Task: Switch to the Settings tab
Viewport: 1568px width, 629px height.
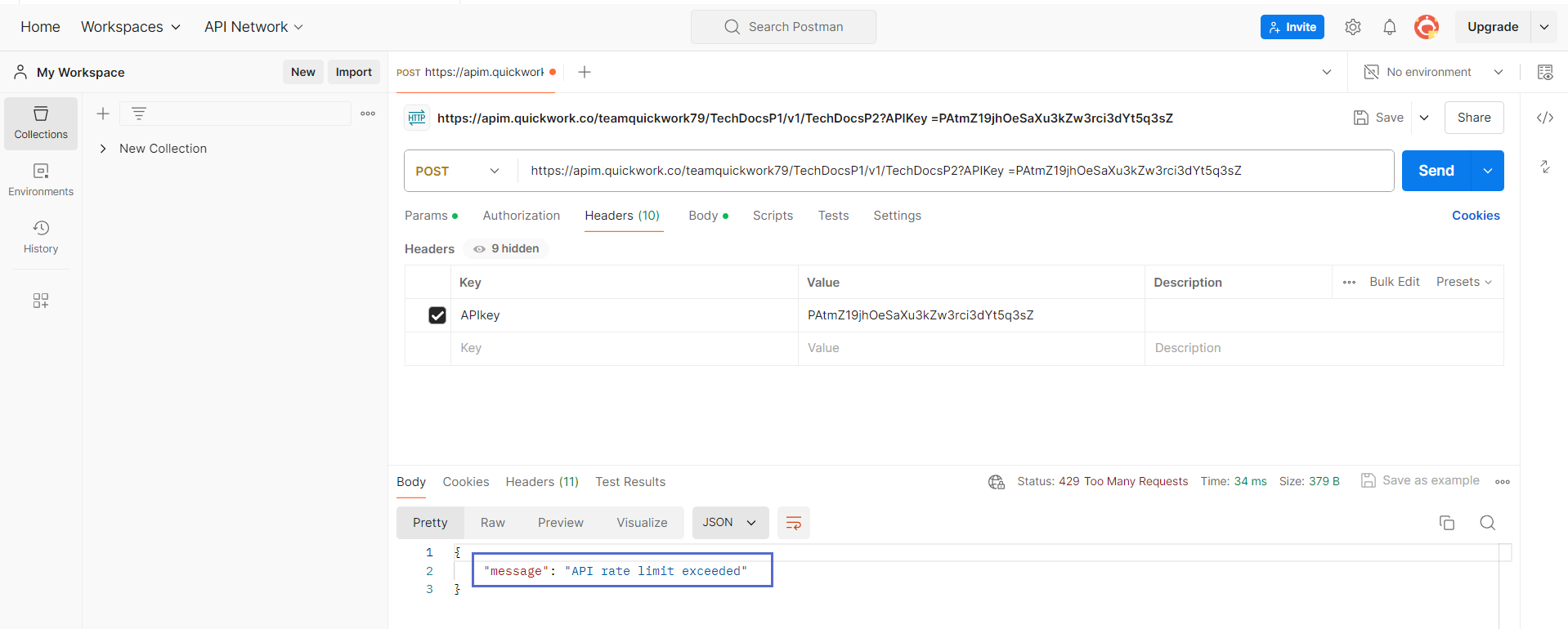Action: (897, 216)
